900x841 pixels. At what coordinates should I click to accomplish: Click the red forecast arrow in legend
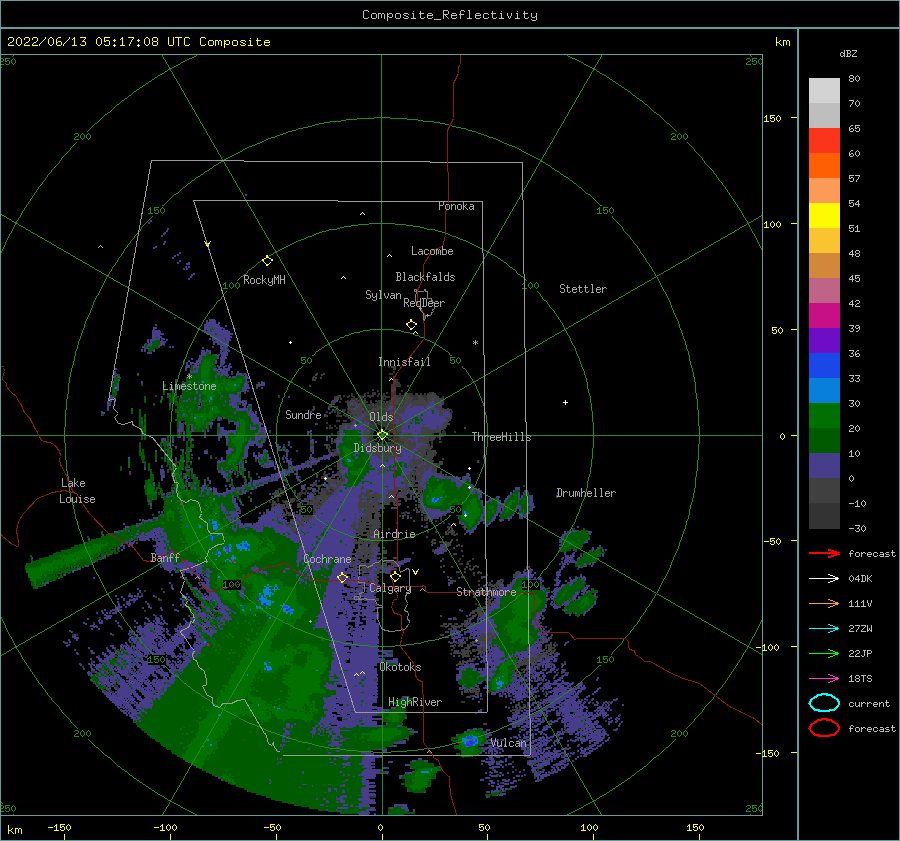tap(824, 553)
